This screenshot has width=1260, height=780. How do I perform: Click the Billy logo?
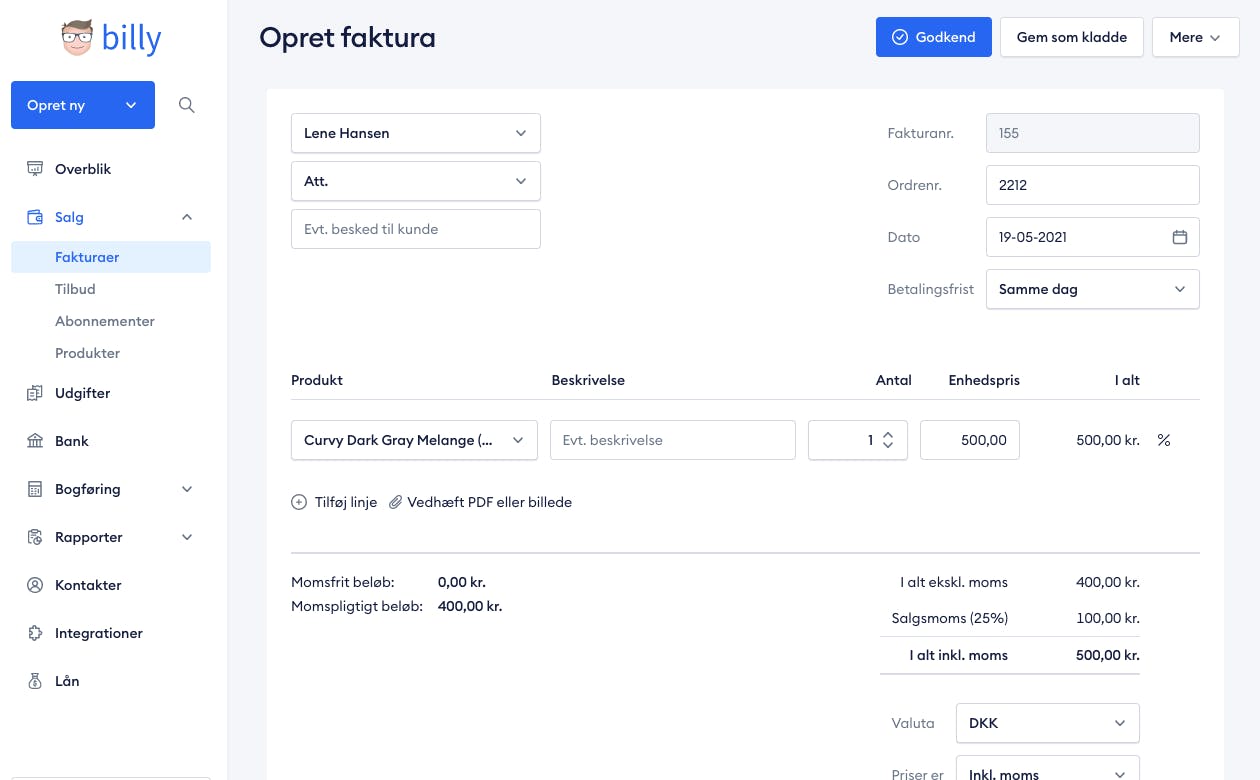point(111,38)
